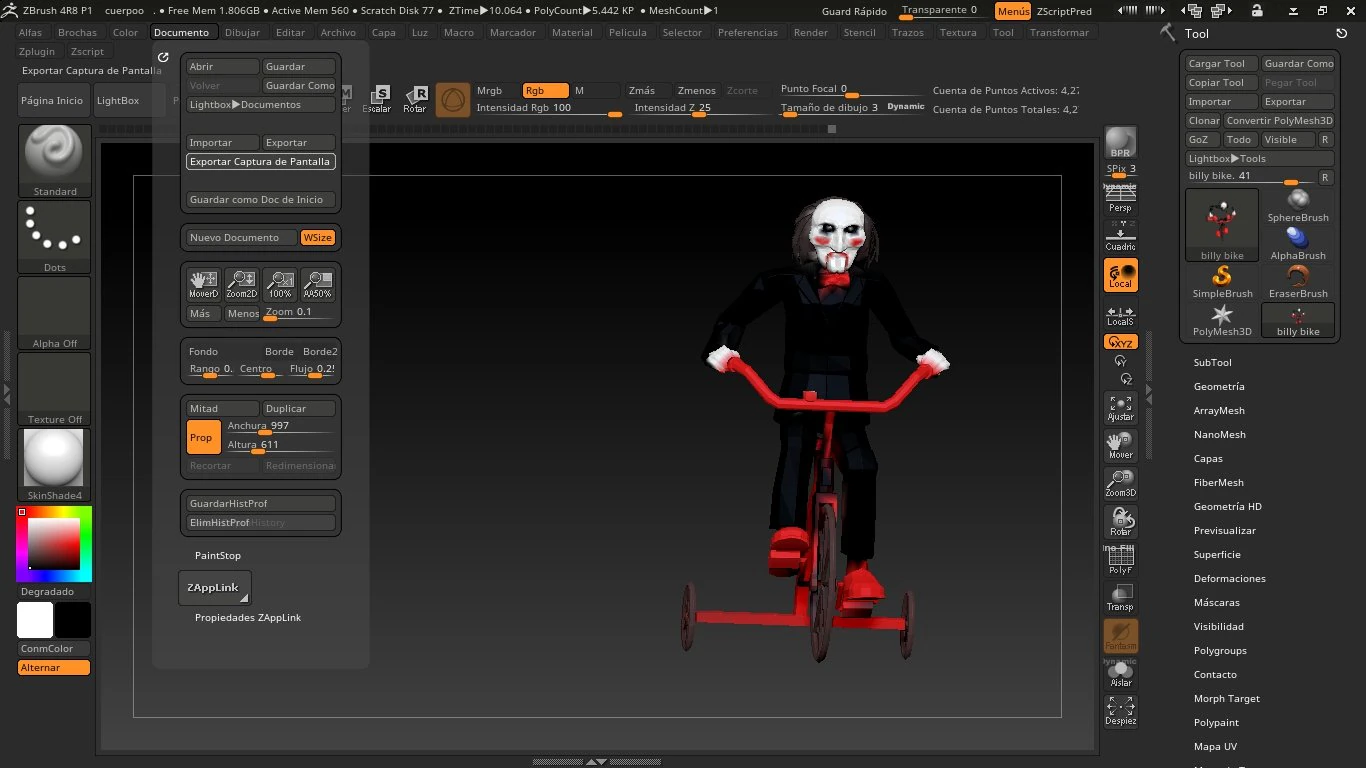Toggle the floor grid (Cuadríc) icon

pos(1121,237)
